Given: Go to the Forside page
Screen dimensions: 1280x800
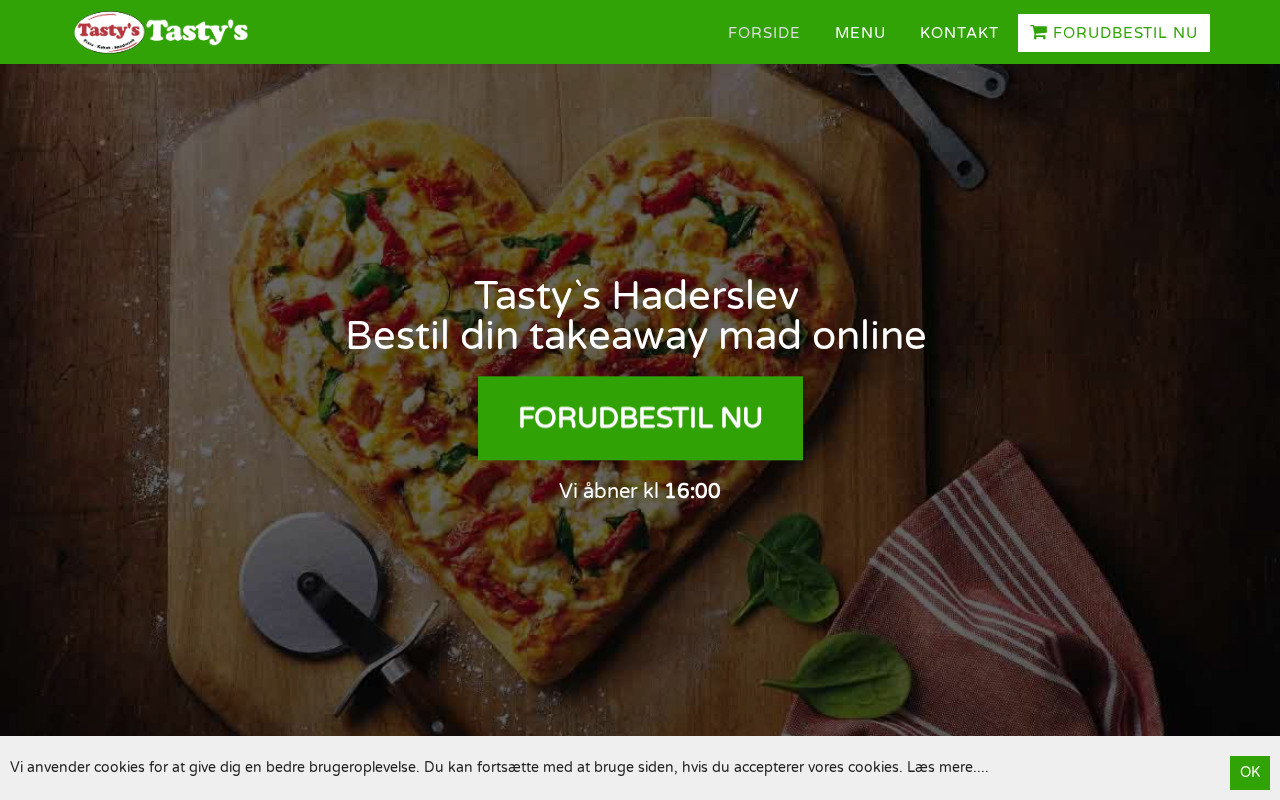Looking at the screenshot, I should tap(764, 33).
